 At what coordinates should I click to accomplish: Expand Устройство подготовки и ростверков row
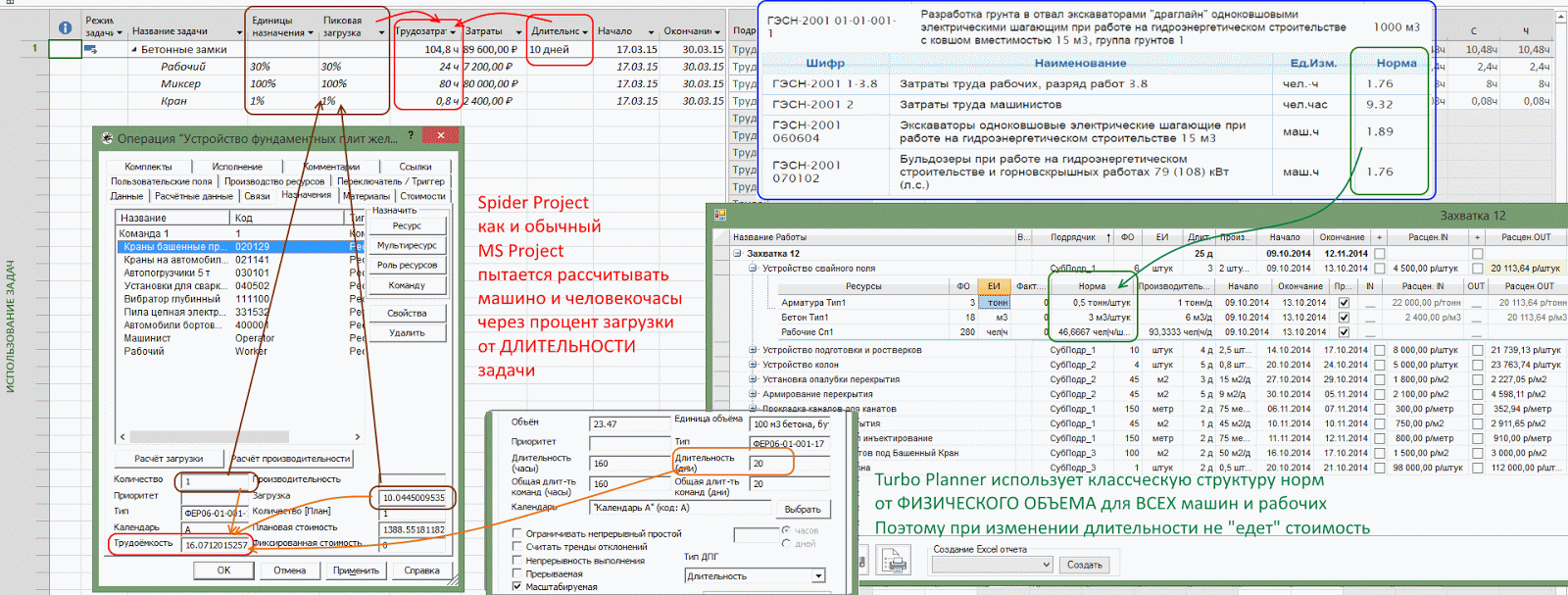click(x=754, y=350)
